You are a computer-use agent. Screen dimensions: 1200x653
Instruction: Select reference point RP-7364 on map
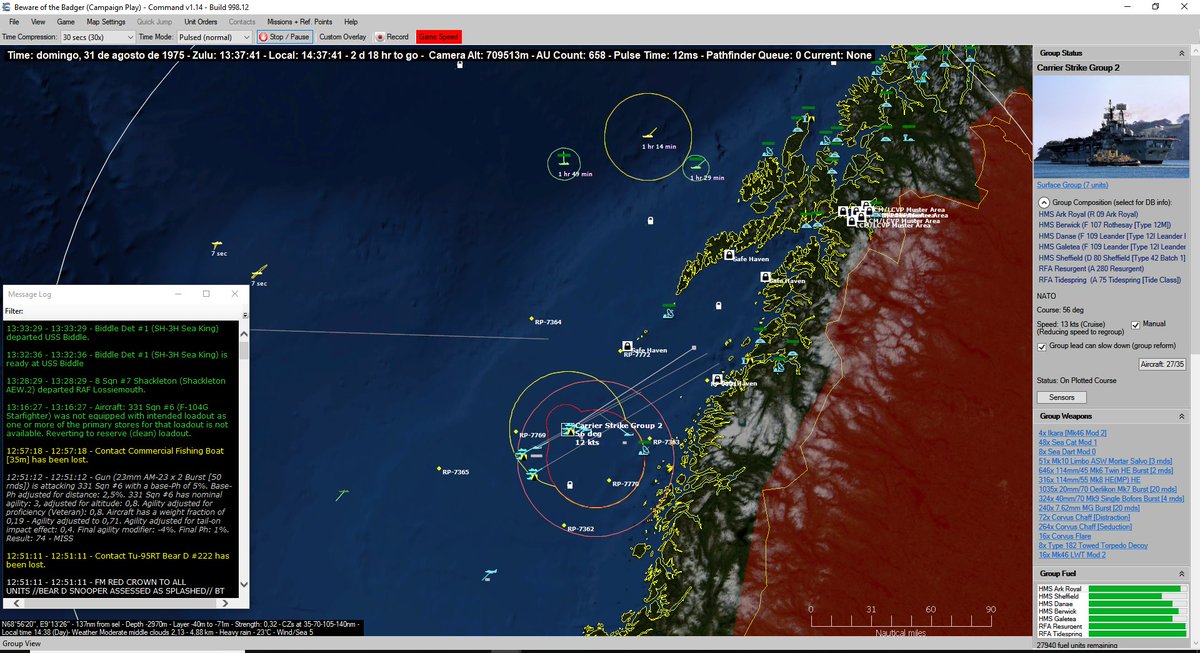pos(531,320)
